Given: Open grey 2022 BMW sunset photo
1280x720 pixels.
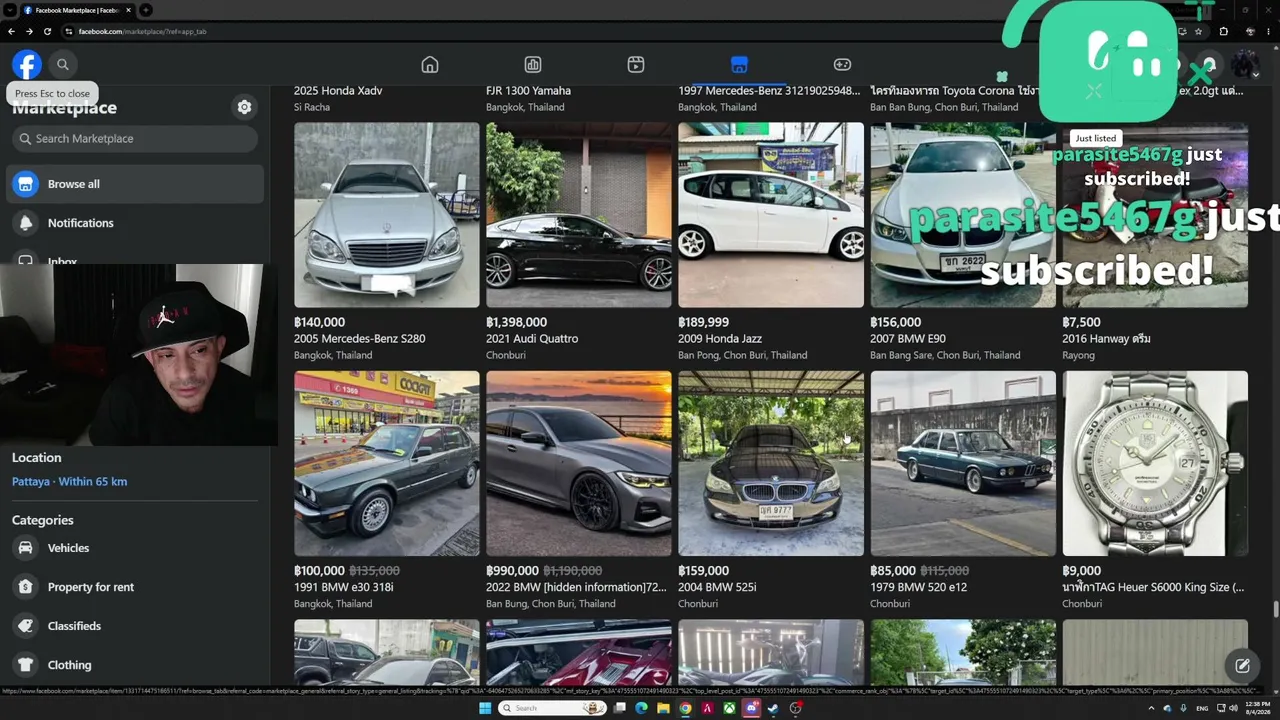Looking at the screenshot, I should coord(579,463).
